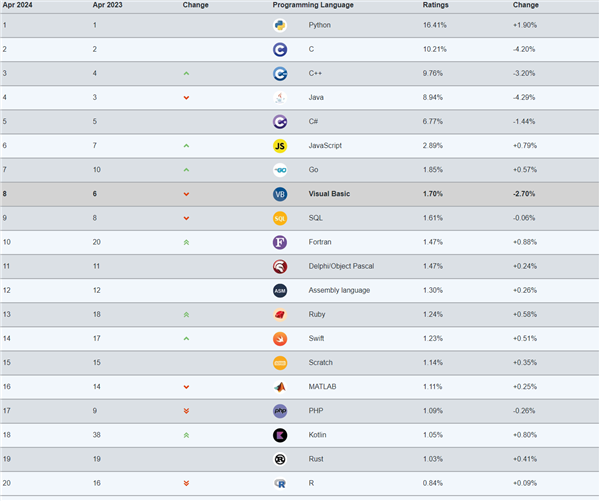Click the Ruby logo icon
The width and height of the screenshot is (600, 501).
coord(280,314)
